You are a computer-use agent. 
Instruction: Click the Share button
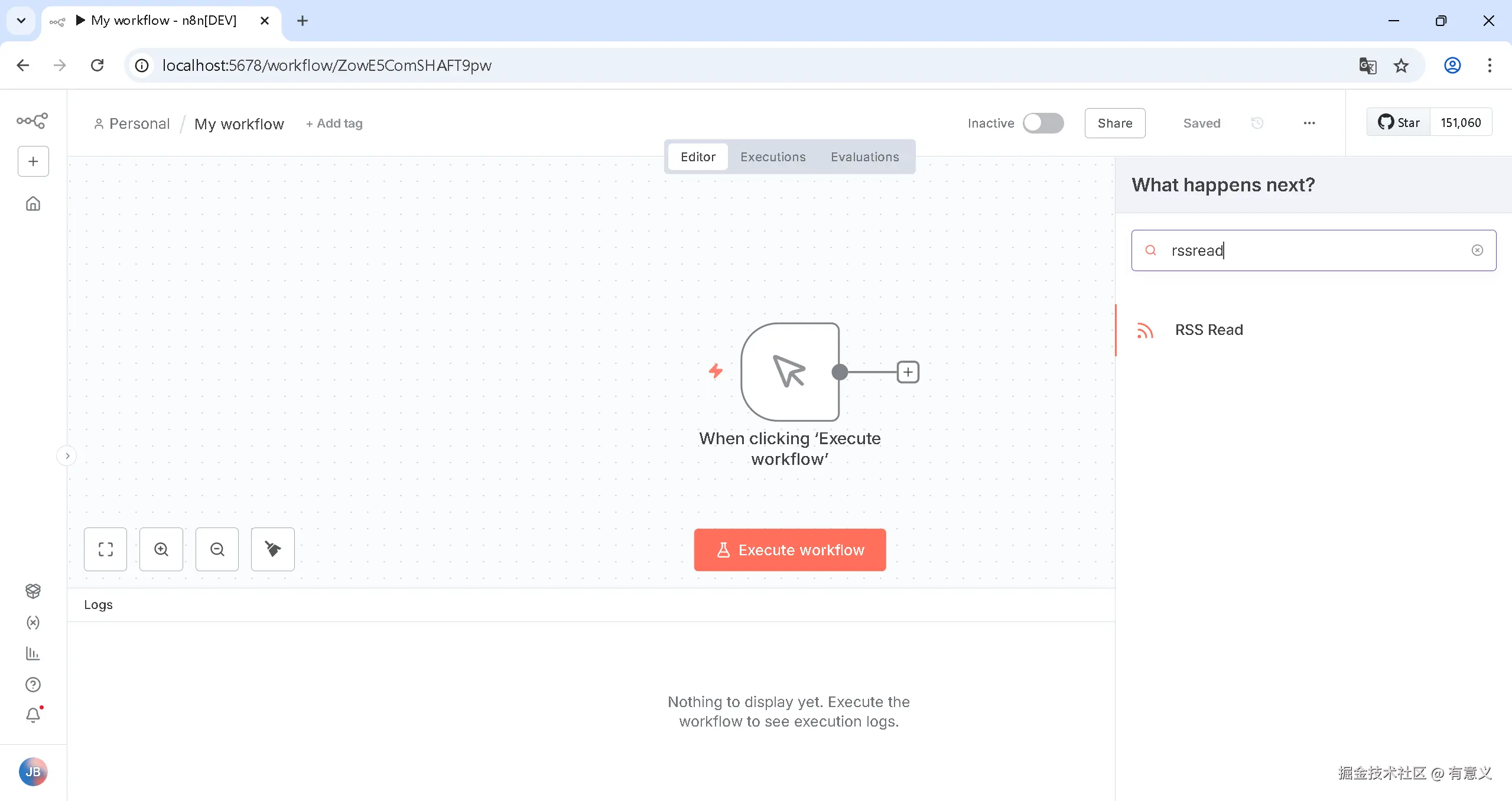1114,123
